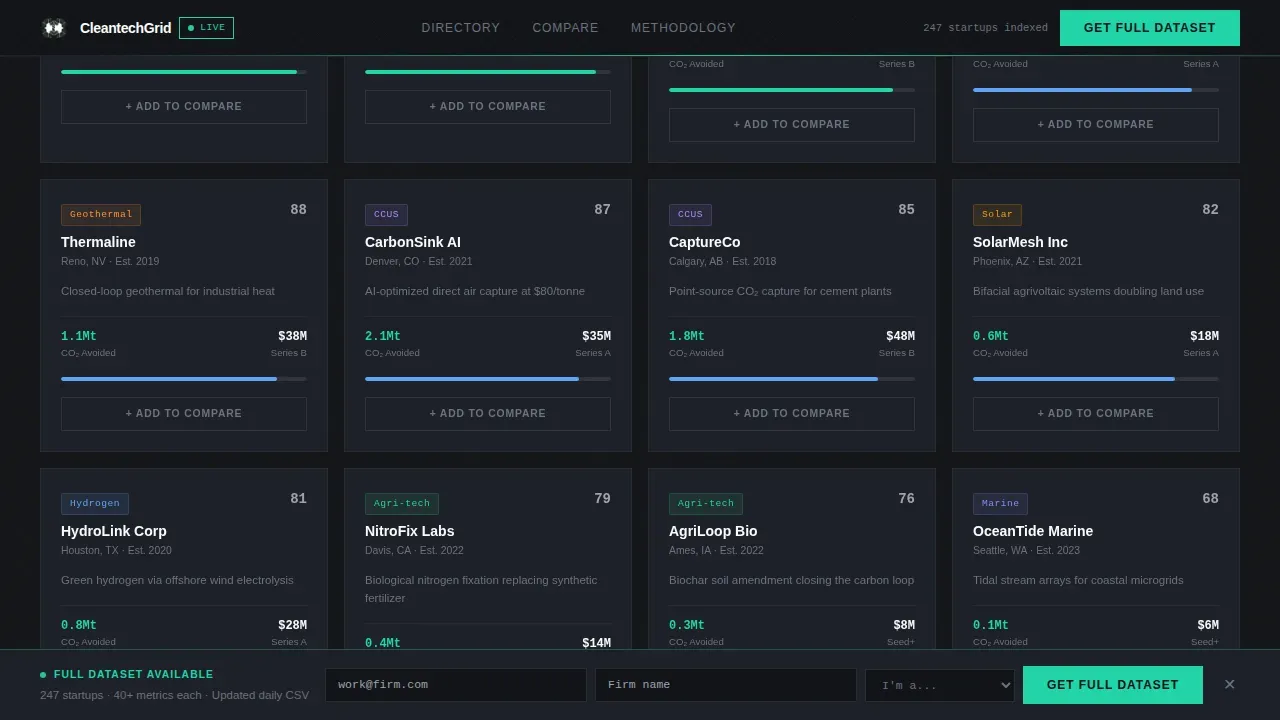Viewport: 1280px width, 720px height.
Task: Open the SolarMesh Inc company title
Action: point(1020,242)
